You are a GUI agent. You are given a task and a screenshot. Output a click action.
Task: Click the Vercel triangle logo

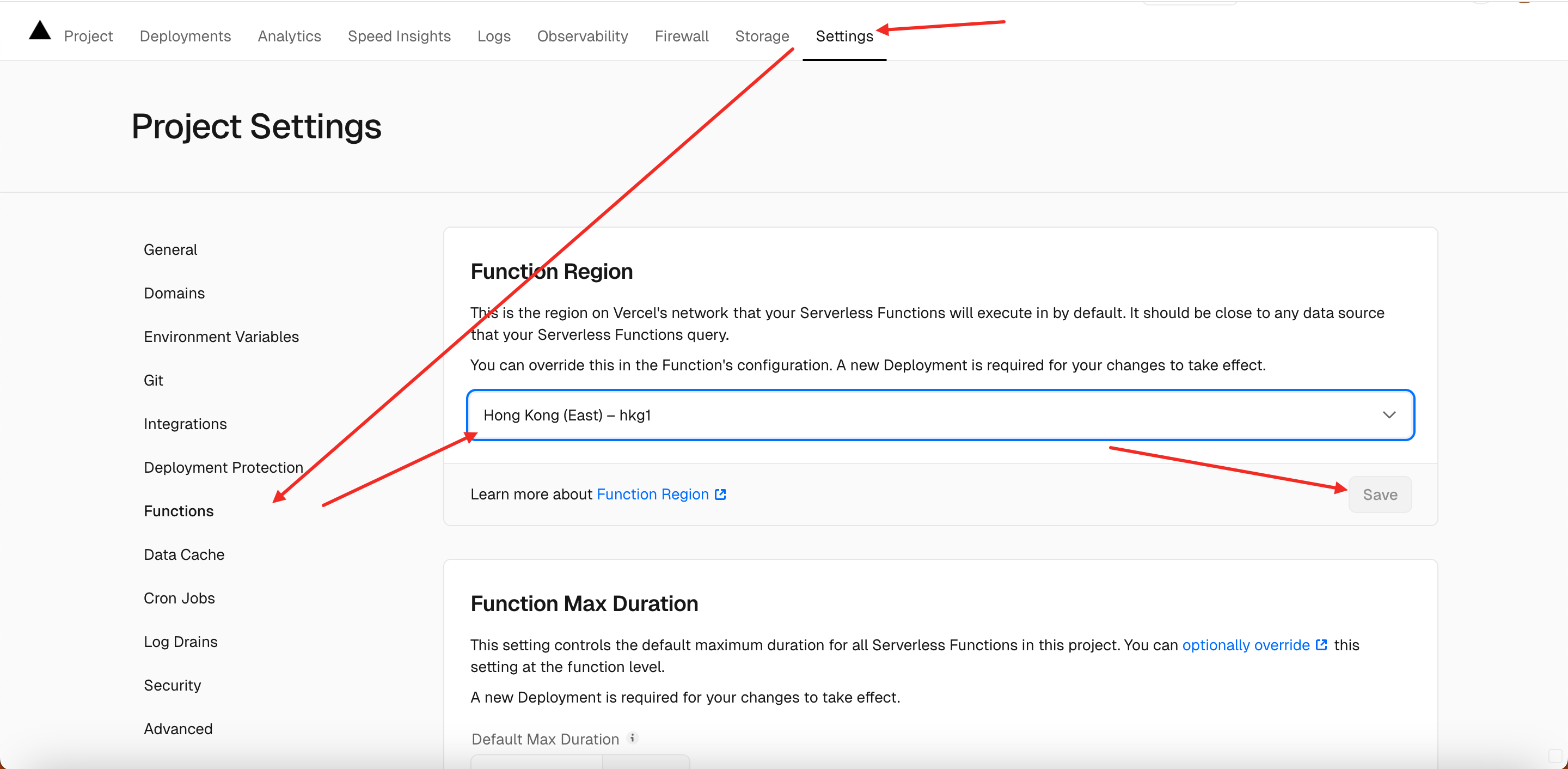[40, 30]
